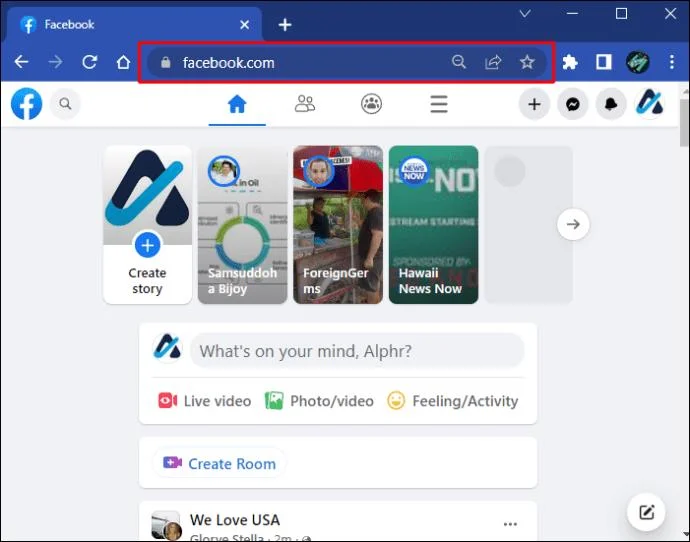The image size is (690, 542).
Task: Open the Hawaii News Now story
Action: point(433,225)
